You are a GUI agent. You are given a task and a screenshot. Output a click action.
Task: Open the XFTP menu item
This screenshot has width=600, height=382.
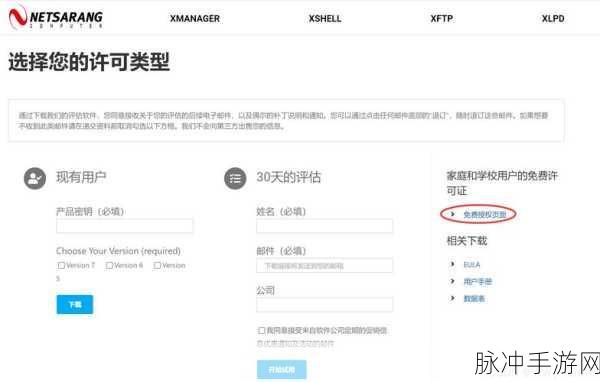442,18
